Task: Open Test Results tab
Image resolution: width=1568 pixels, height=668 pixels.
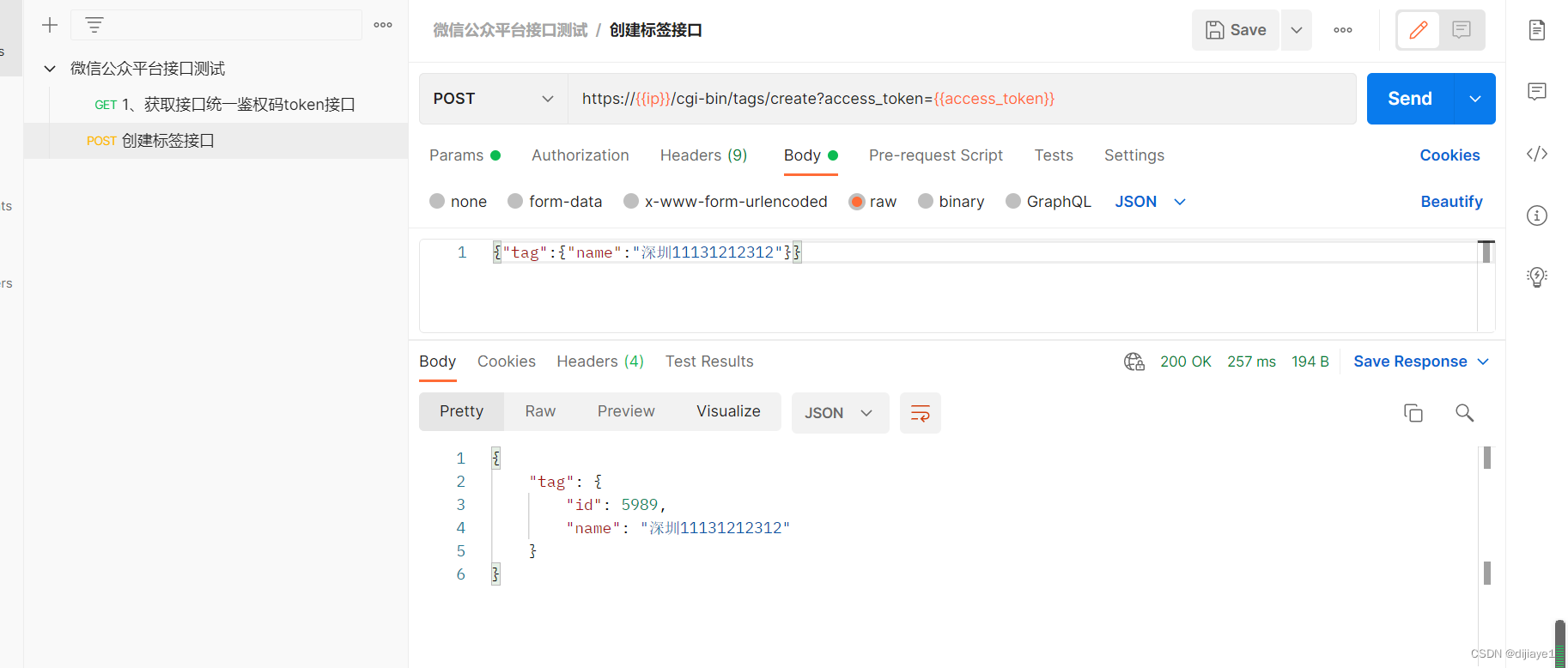Action: coord(709,361)
